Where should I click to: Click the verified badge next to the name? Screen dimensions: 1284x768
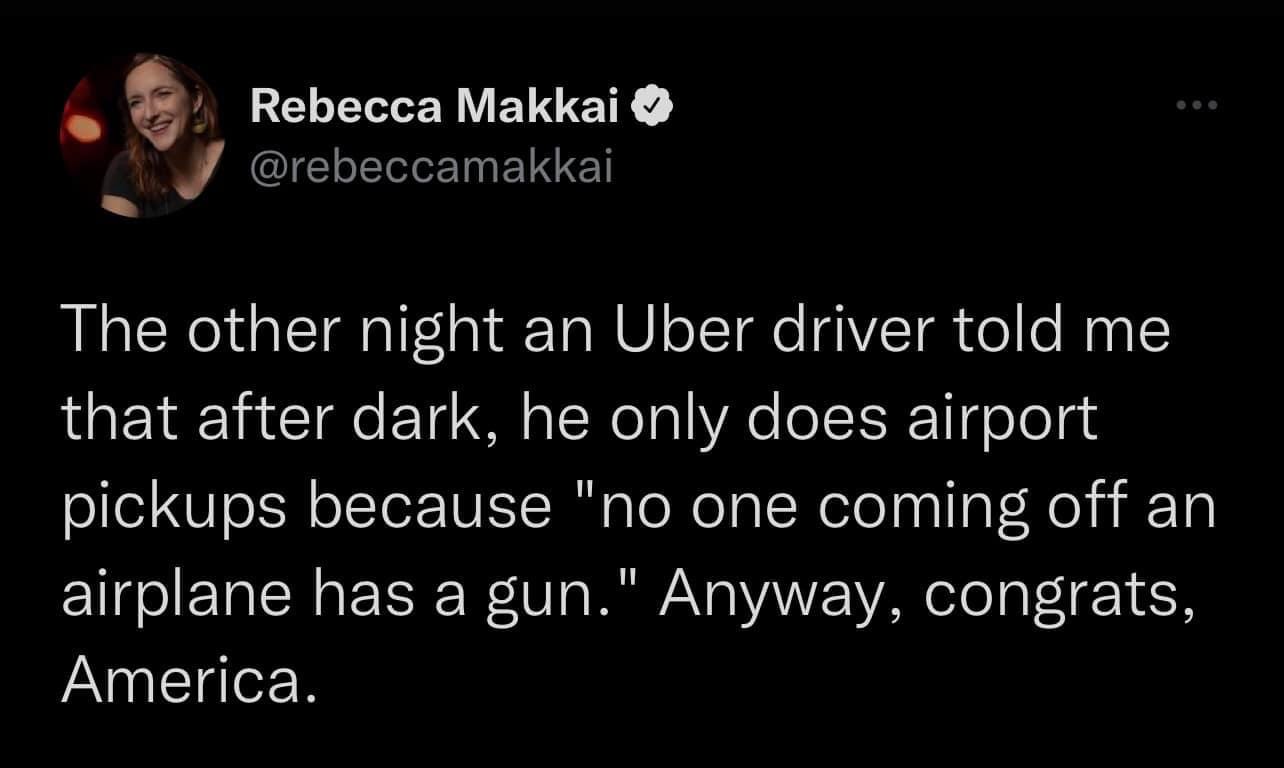(652, 103)
